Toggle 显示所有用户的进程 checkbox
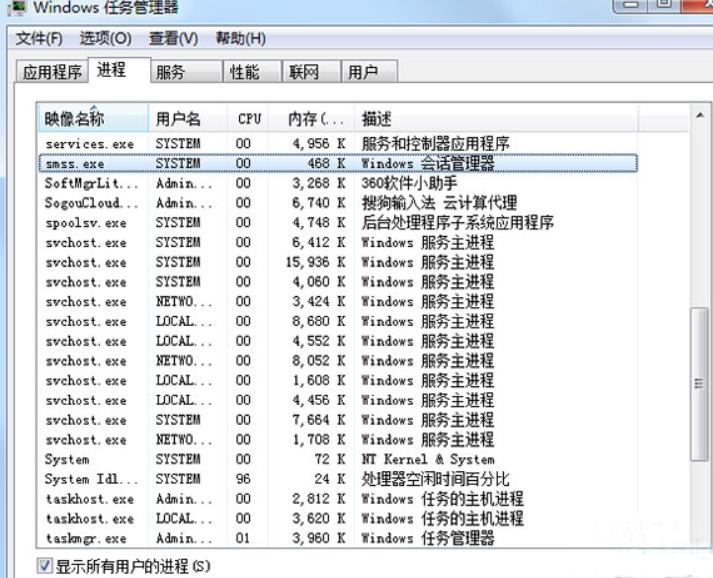Screen dimensions: 713x578 pos(45,566)
